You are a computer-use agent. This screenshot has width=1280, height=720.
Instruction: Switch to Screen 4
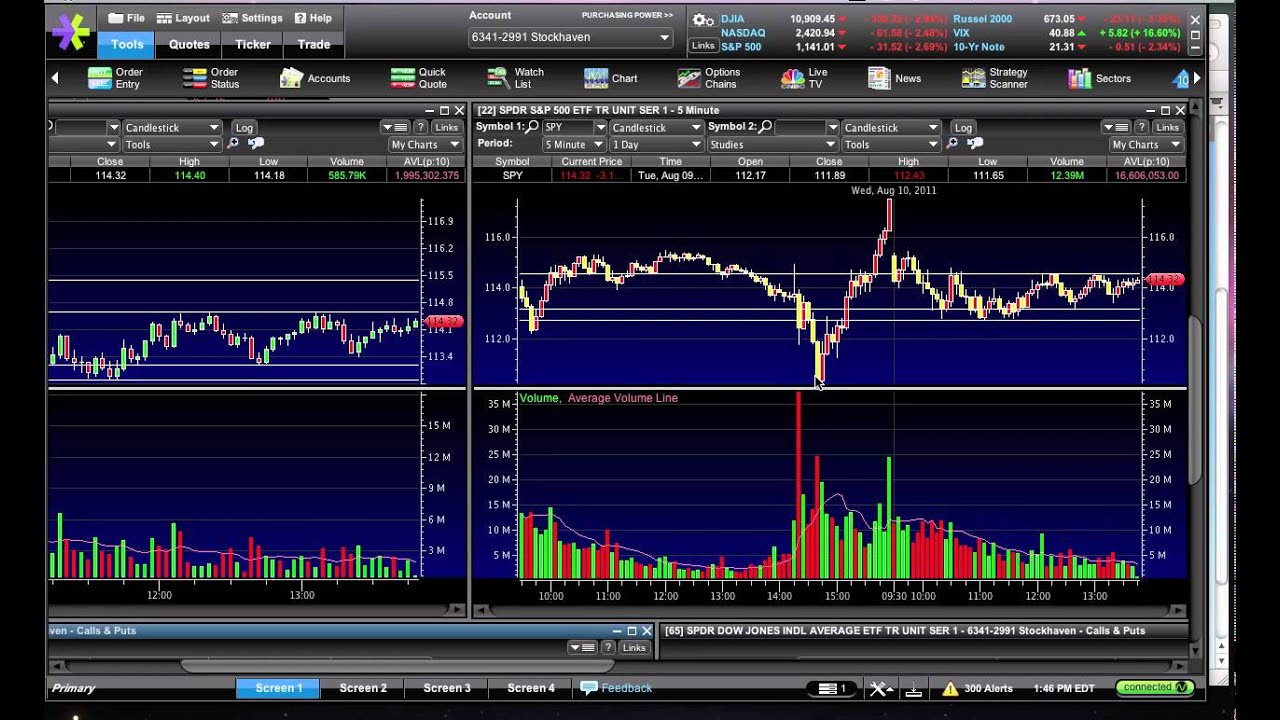pyautogui.click(x=531, y=688)
